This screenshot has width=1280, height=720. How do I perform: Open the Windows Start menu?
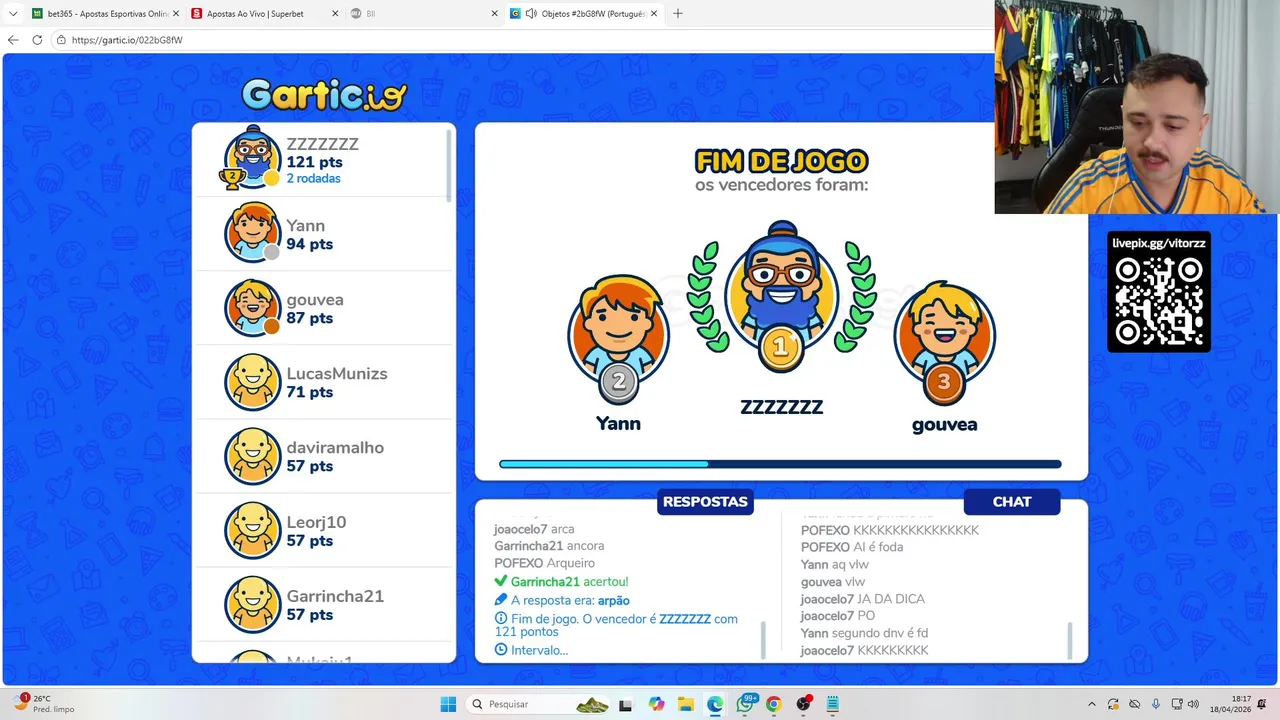tap(448, 704)
